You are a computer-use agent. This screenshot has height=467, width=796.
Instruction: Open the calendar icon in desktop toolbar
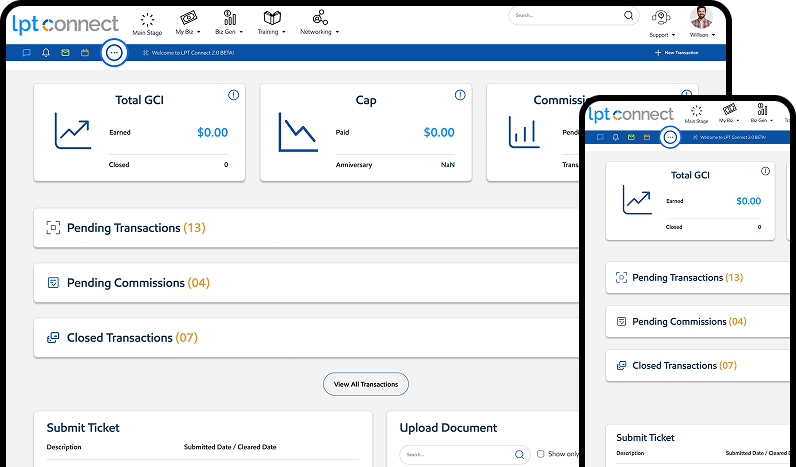[x=85, y=52]
